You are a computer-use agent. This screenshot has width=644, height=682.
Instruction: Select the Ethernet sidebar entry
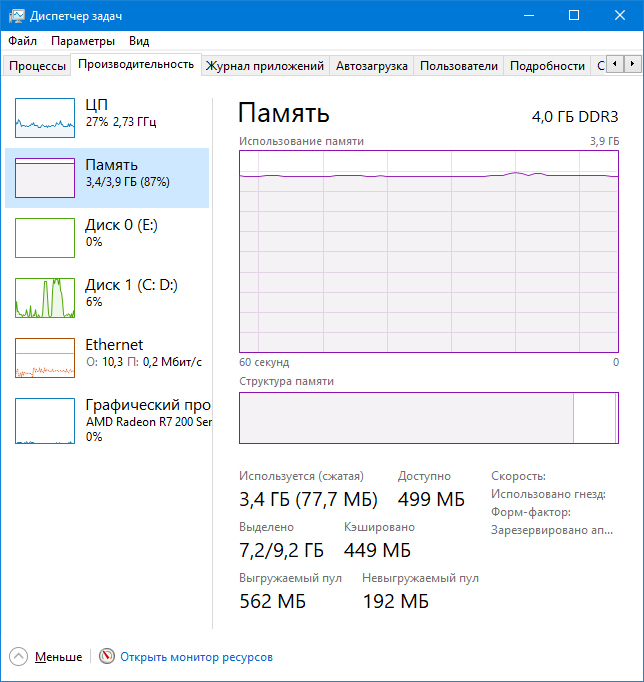point(107,358)
